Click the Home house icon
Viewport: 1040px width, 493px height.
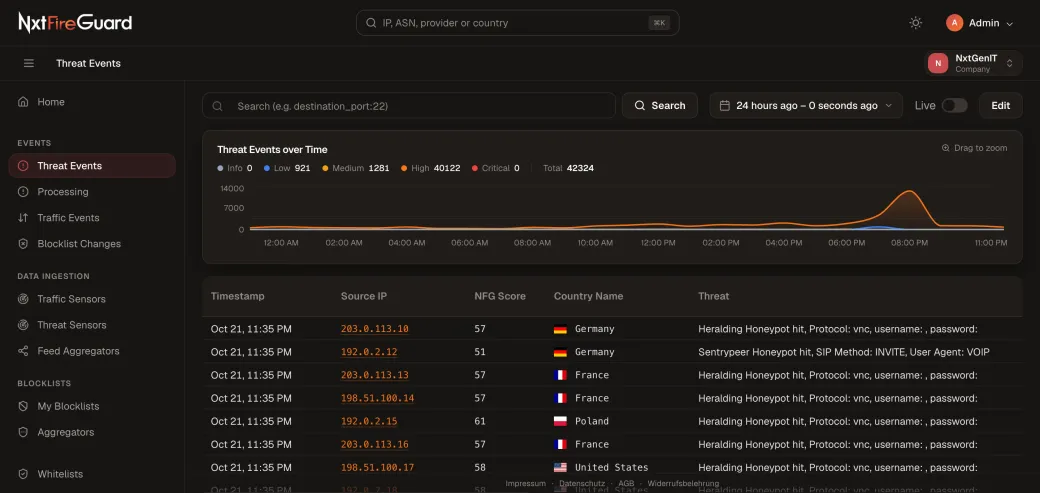pyautogui.click(x=23, y=102)
